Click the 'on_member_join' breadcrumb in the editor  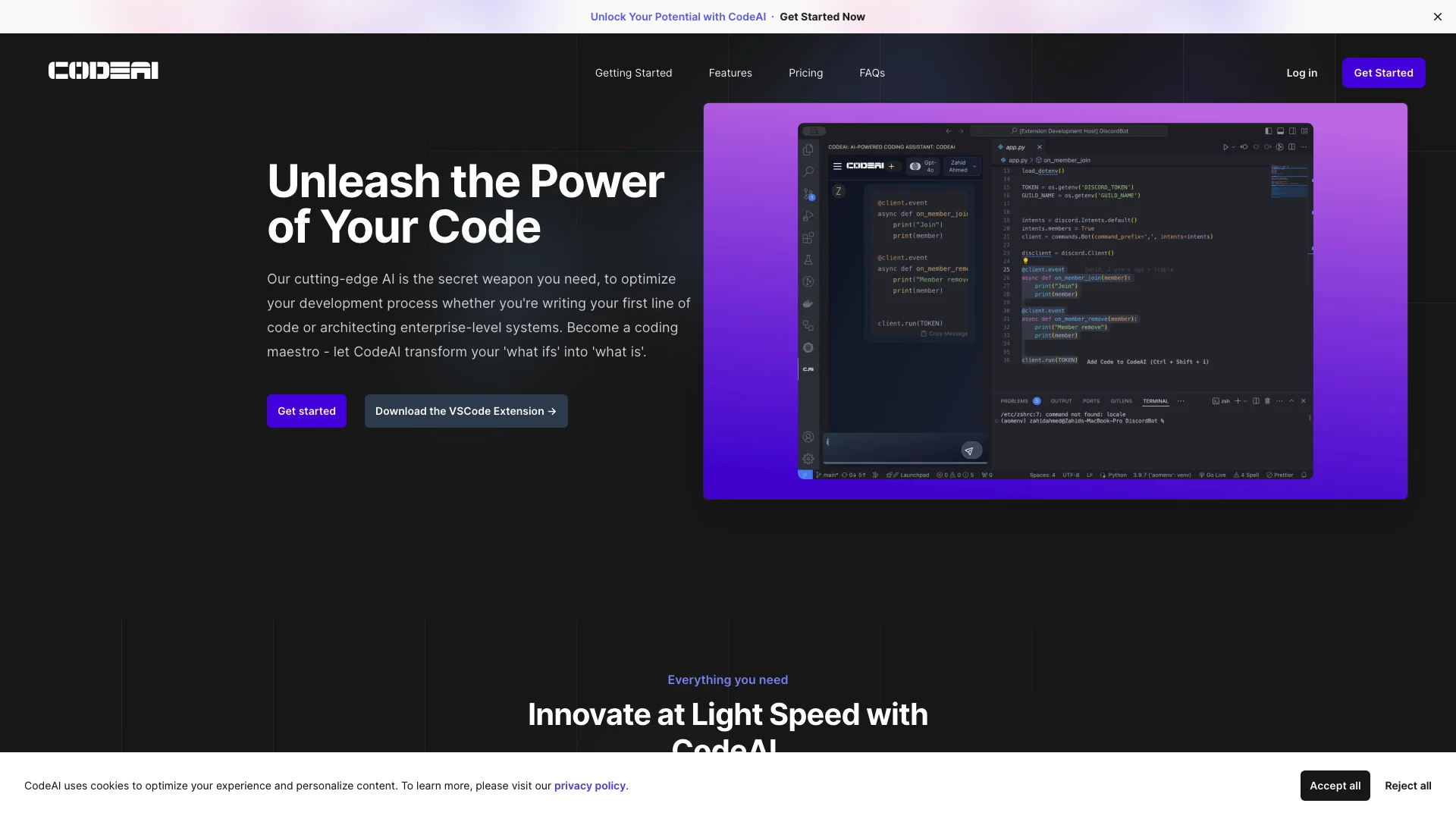1063,160
